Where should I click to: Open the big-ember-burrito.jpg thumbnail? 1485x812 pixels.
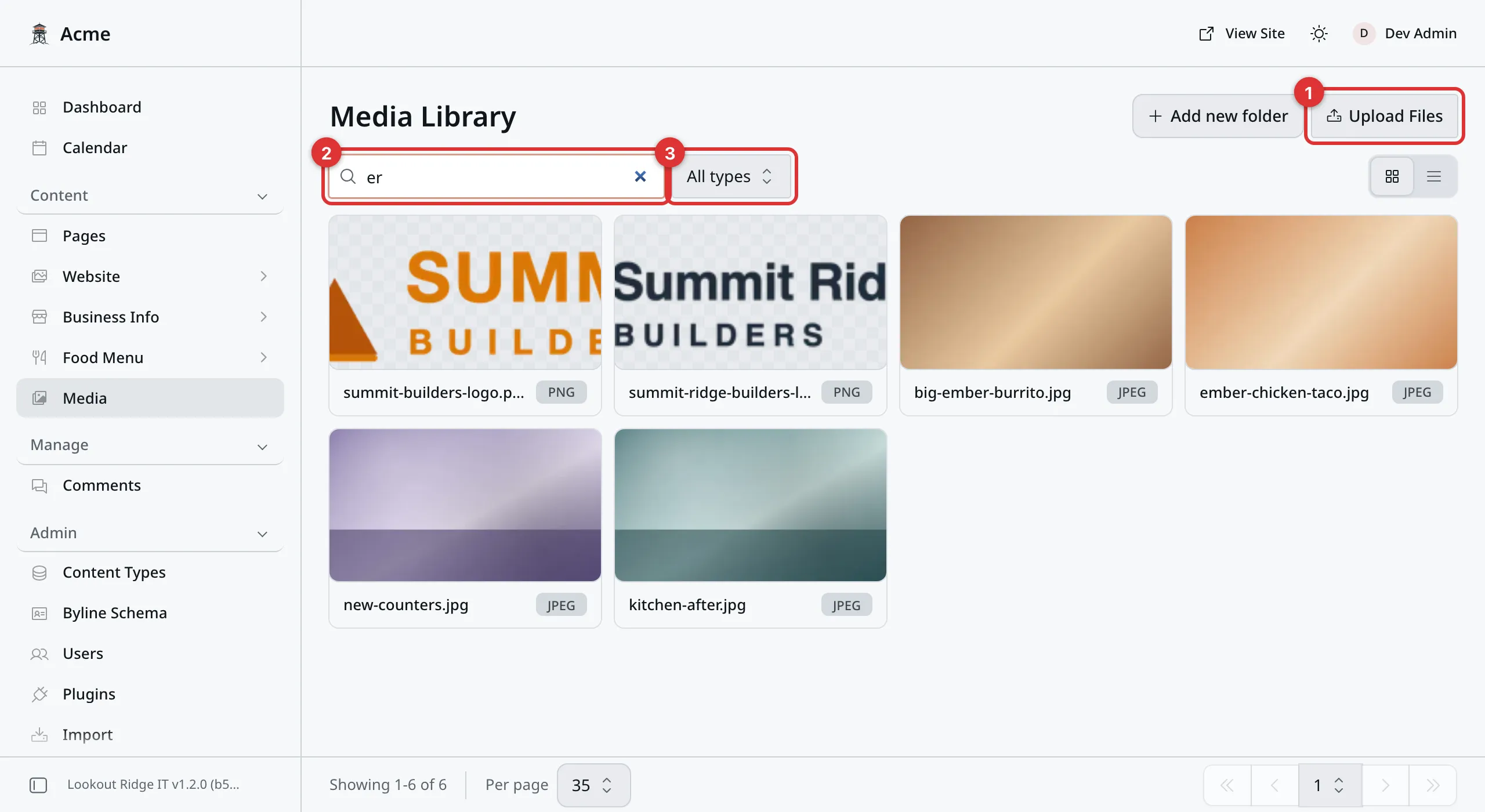[x=1036, y=292]
